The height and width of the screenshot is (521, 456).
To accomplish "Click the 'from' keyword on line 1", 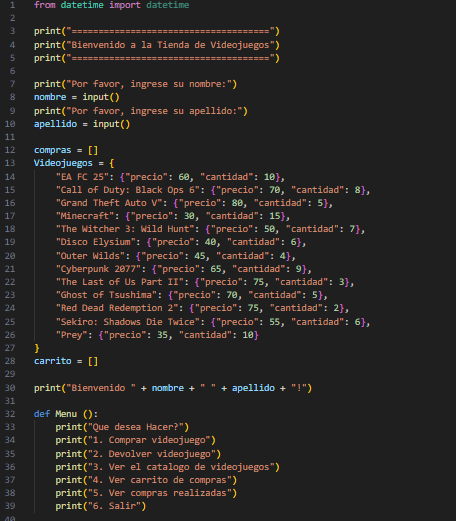I will tap(45, 5).
